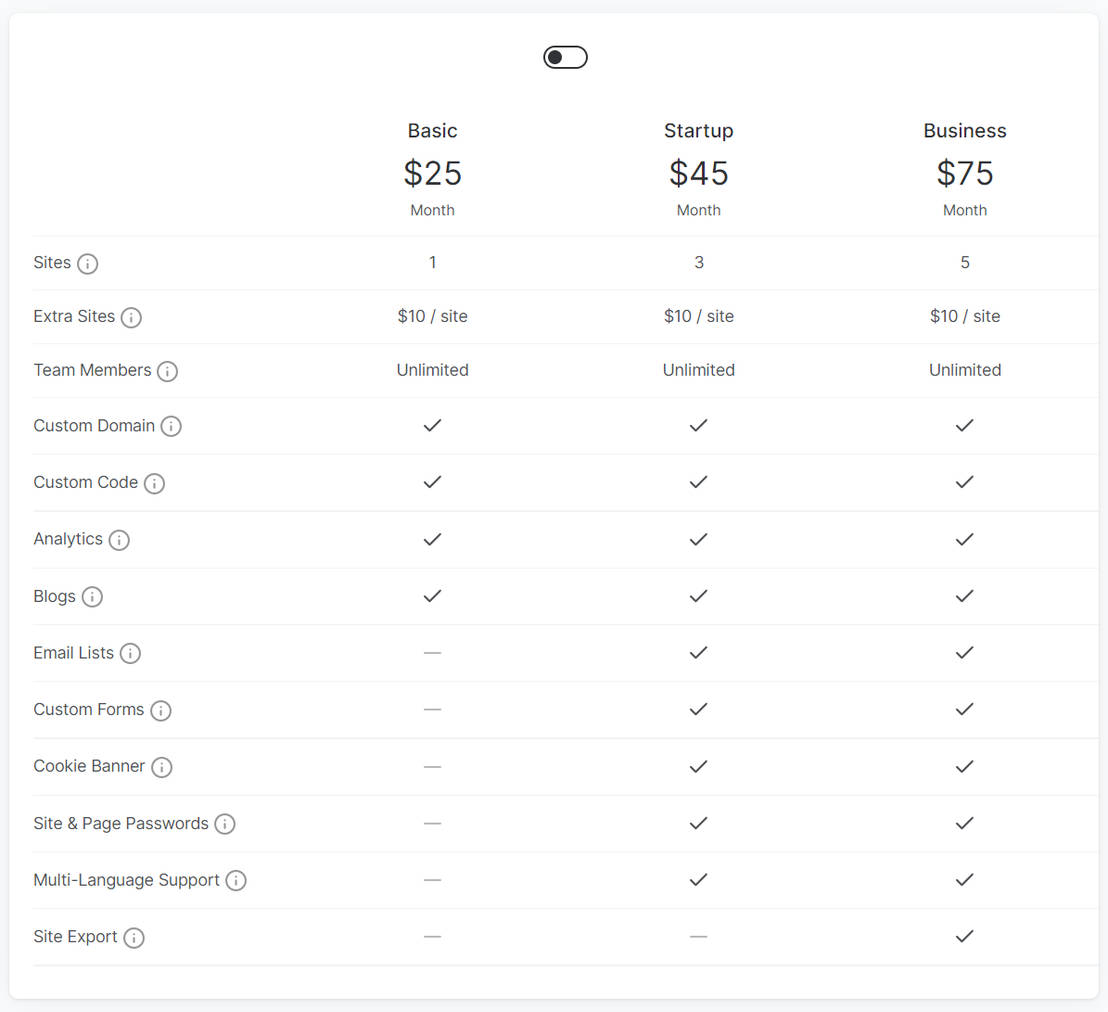
Task: Open the Team Members info icon
Action: tap(167, 371)
